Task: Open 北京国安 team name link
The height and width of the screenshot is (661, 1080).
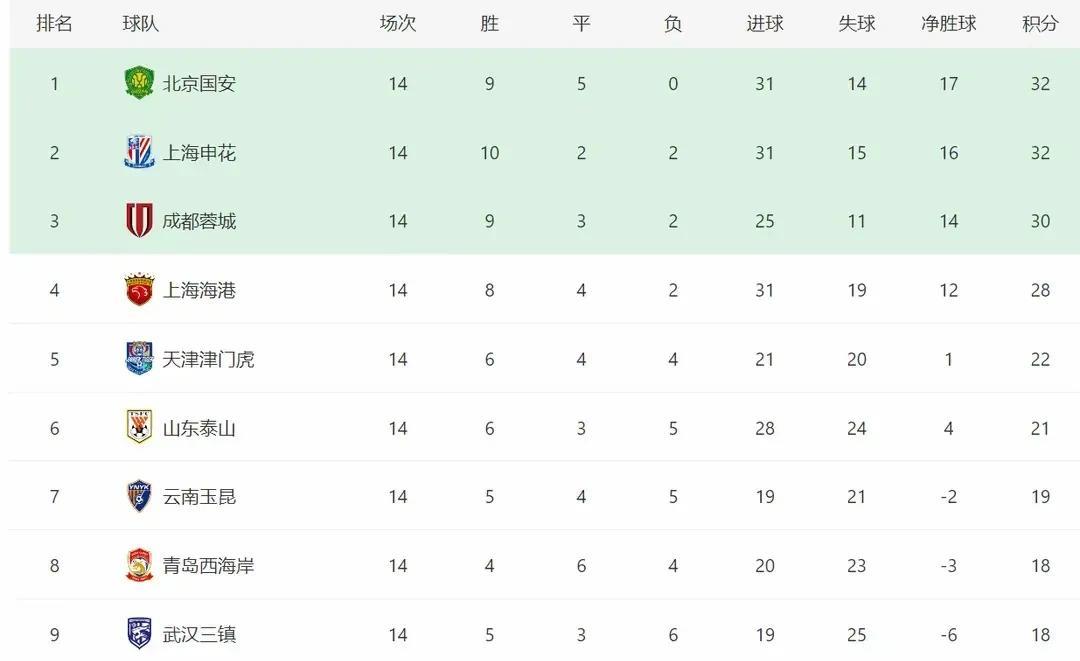Action: click(199, 83)
